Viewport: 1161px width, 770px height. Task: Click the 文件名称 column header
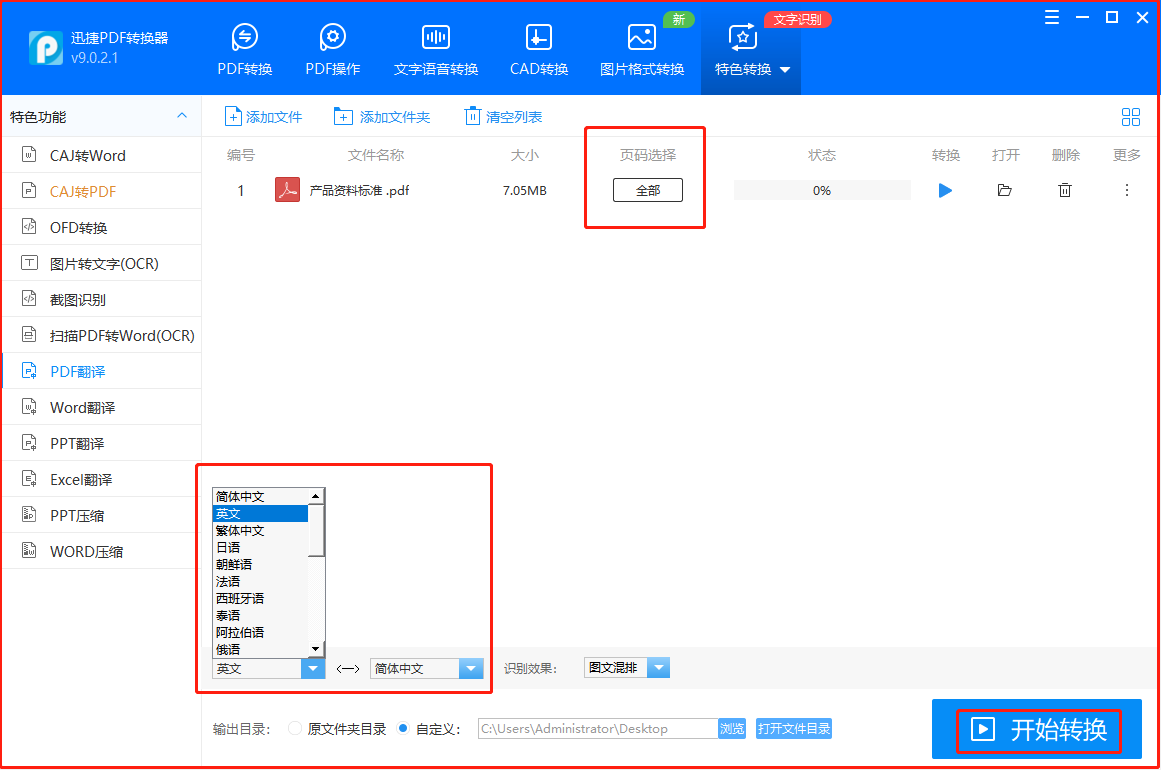375,155
